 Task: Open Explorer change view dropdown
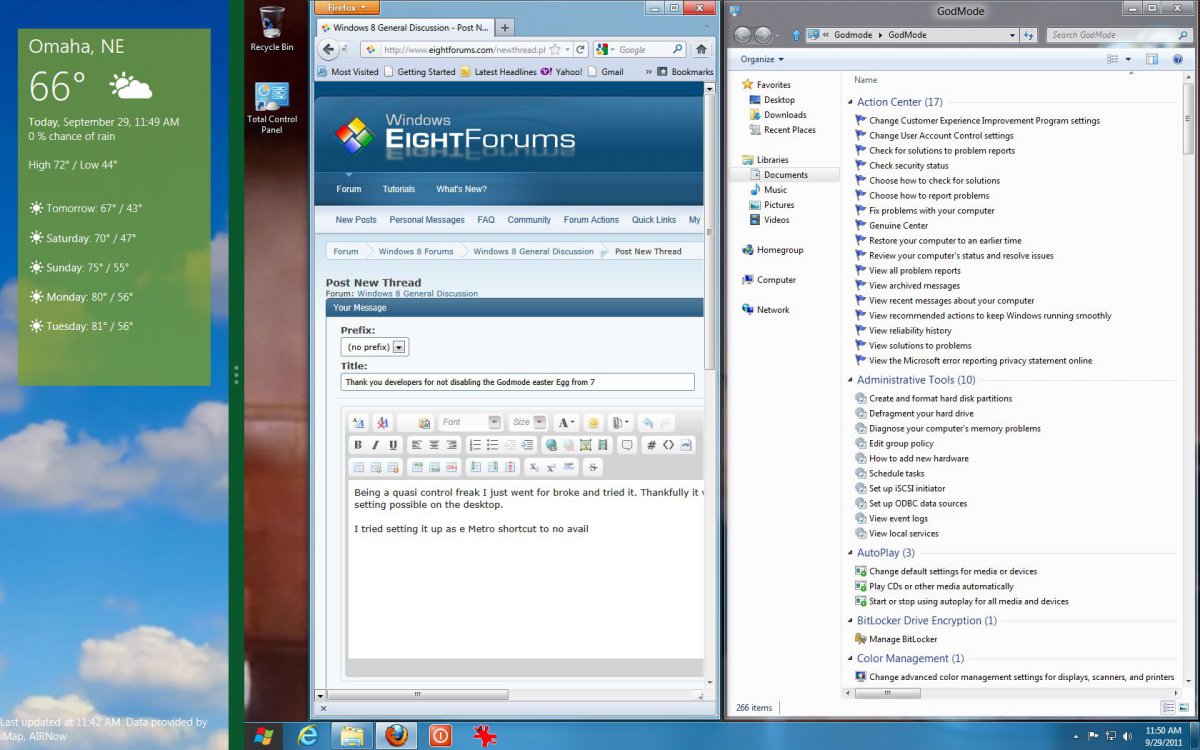(1129, 59)
